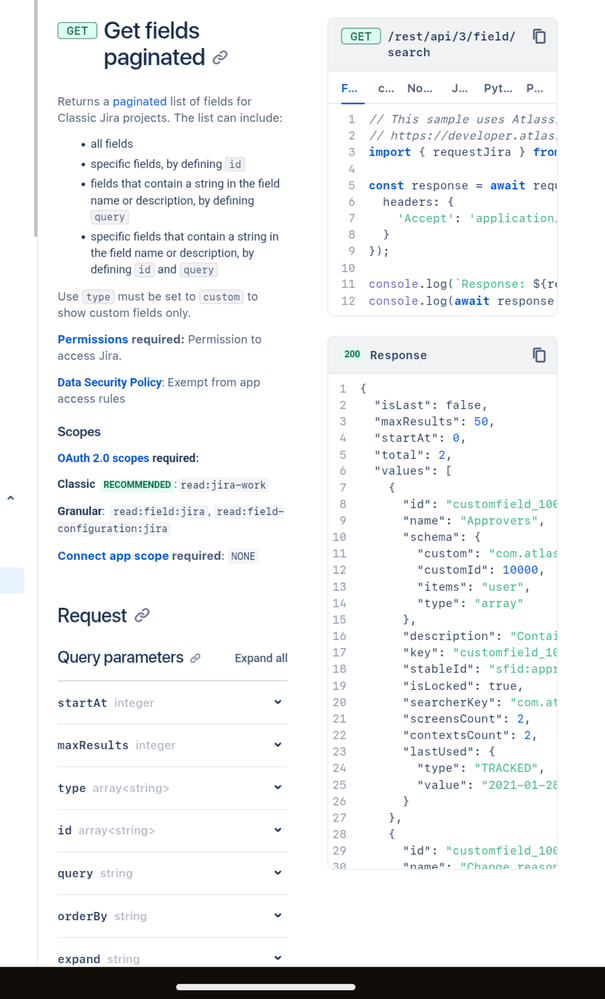The width and height of the screenshot is (605, 999).
Task: Click the "customId": 10000 response line
Action: tap(481, 570)
